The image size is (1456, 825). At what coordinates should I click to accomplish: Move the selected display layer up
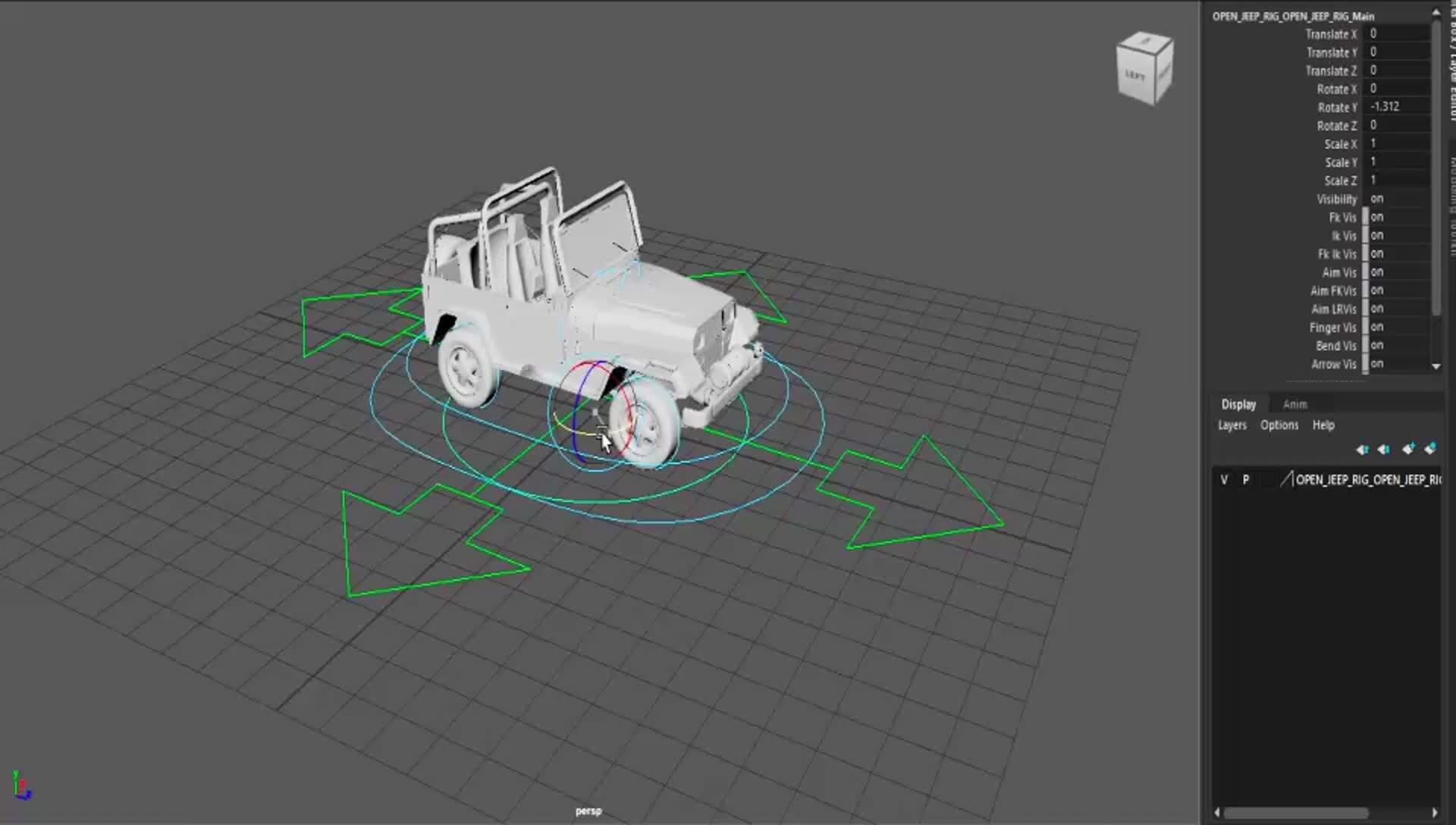[1362, 450]
